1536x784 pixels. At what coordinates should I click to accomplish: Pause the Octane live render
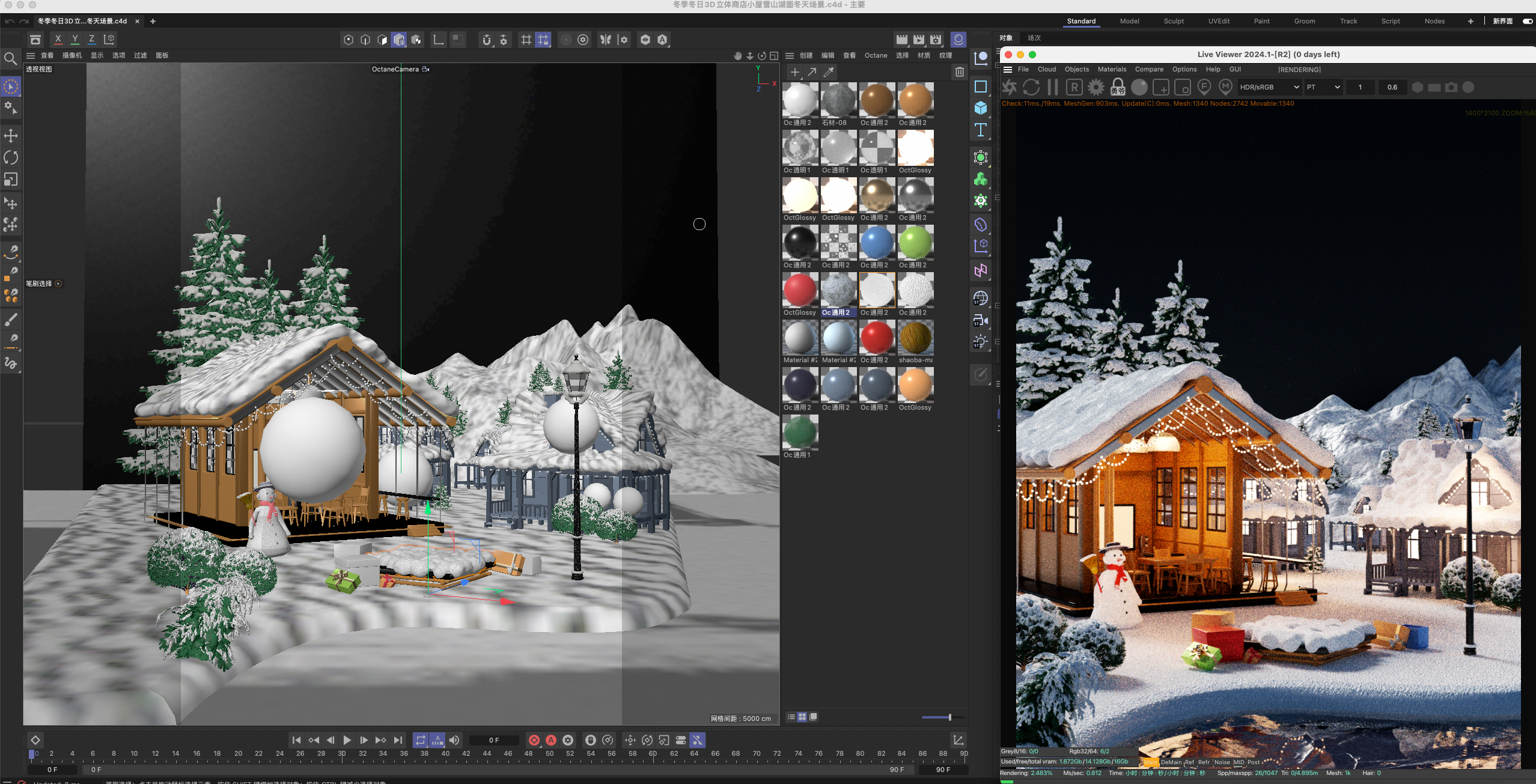coord(1052,87)
